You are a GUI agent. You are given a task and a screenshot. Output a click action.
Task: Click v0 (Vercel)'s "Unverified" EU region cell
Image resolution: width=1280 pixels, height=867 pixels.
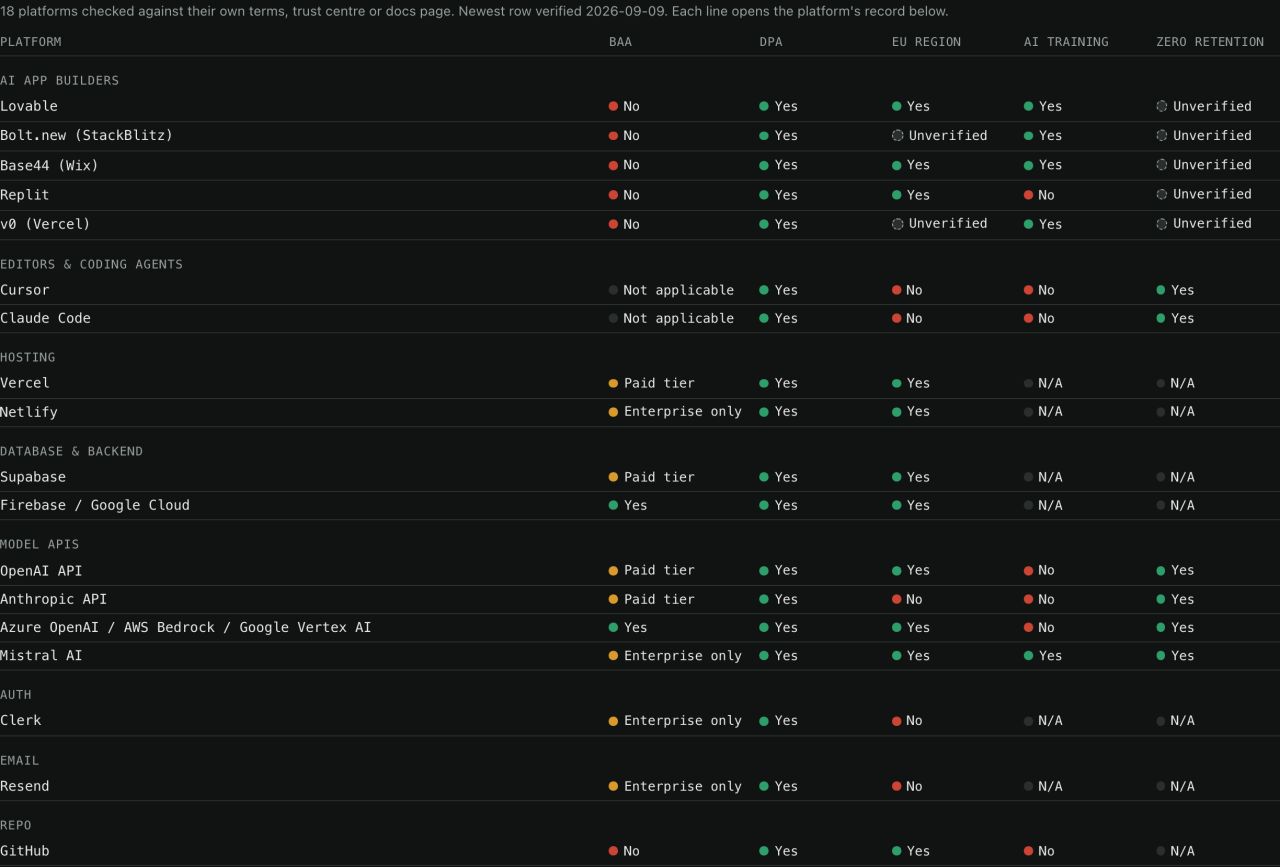(x=940, y=223)
